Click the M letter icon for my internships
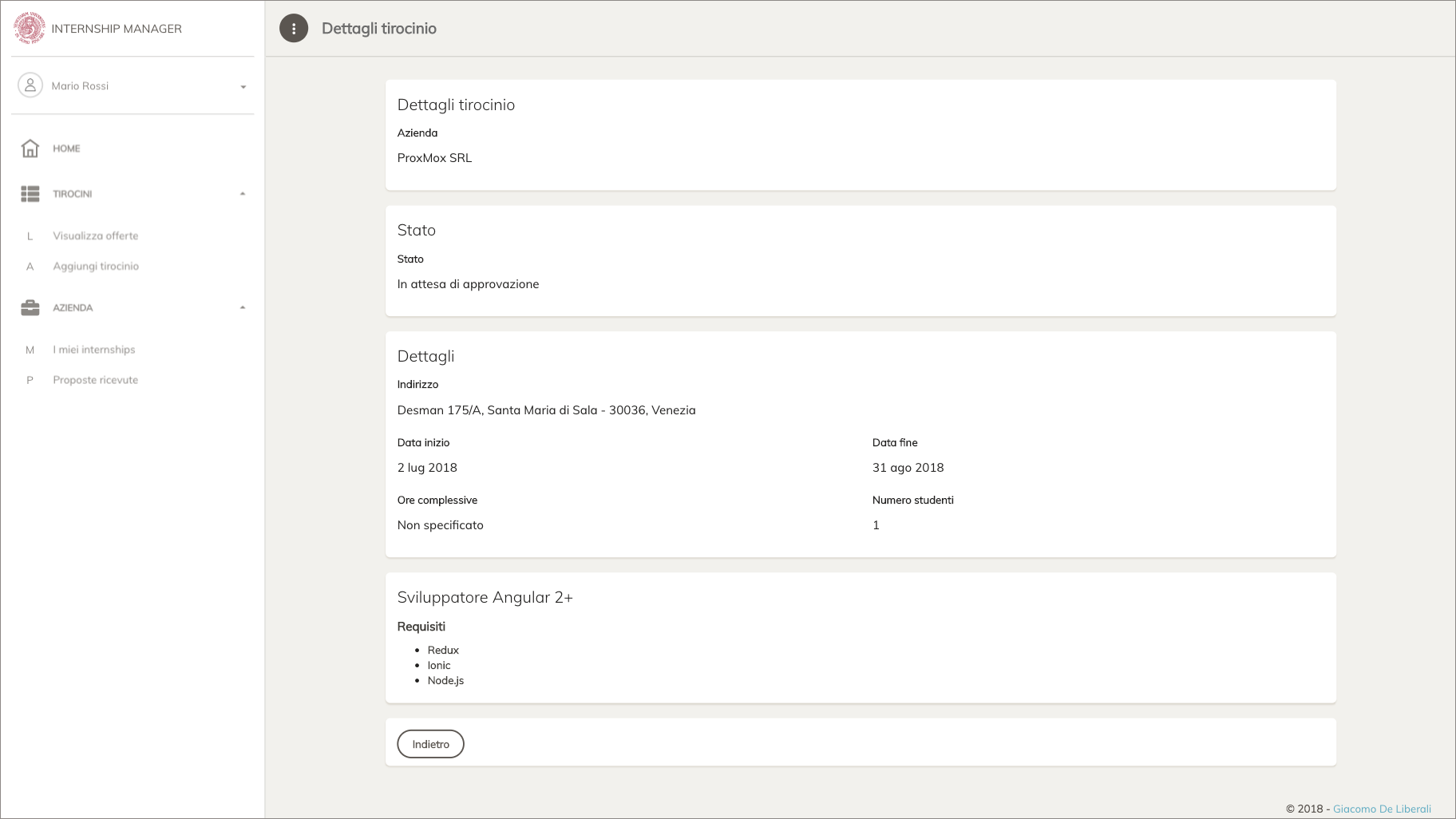This screenshot has width=1456, height=819. [30, 350]
